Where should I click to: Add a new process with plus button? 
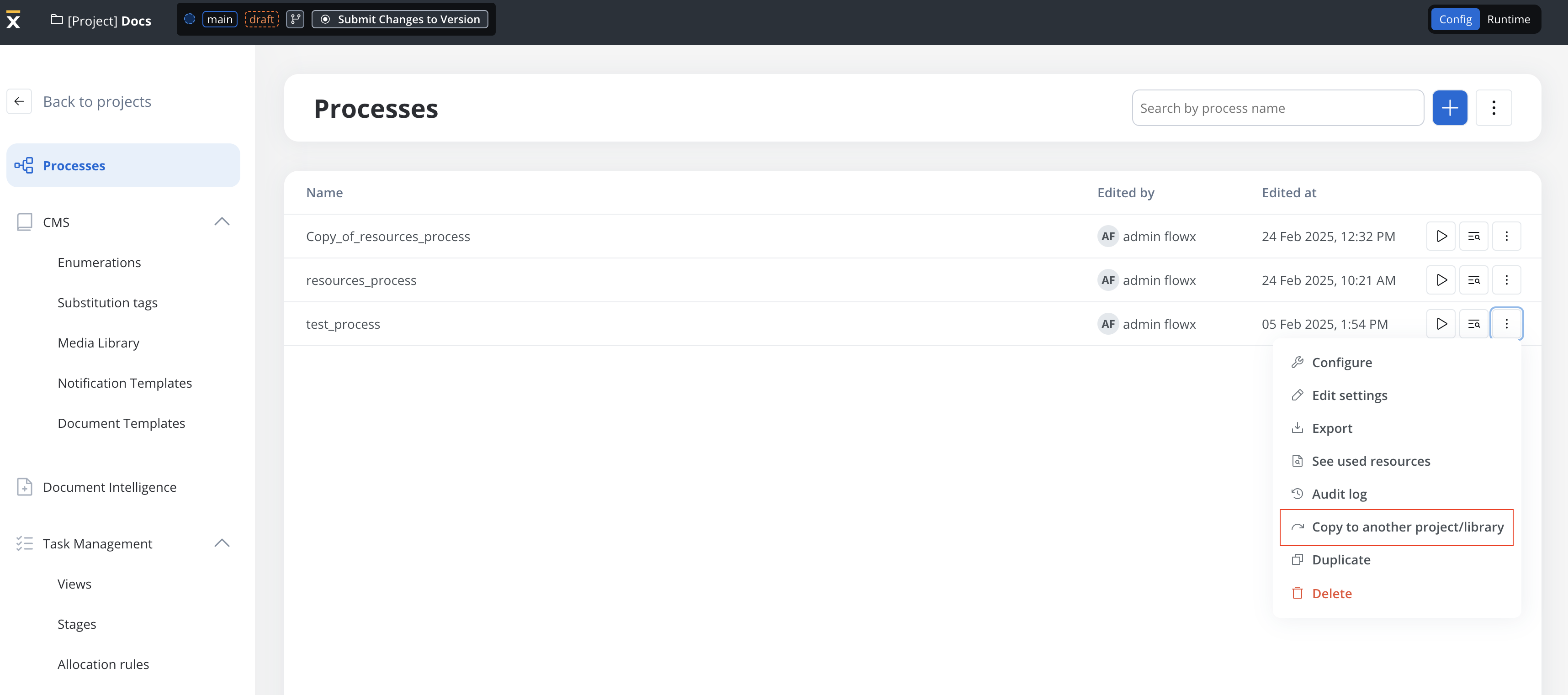[x=1449, y=108]
